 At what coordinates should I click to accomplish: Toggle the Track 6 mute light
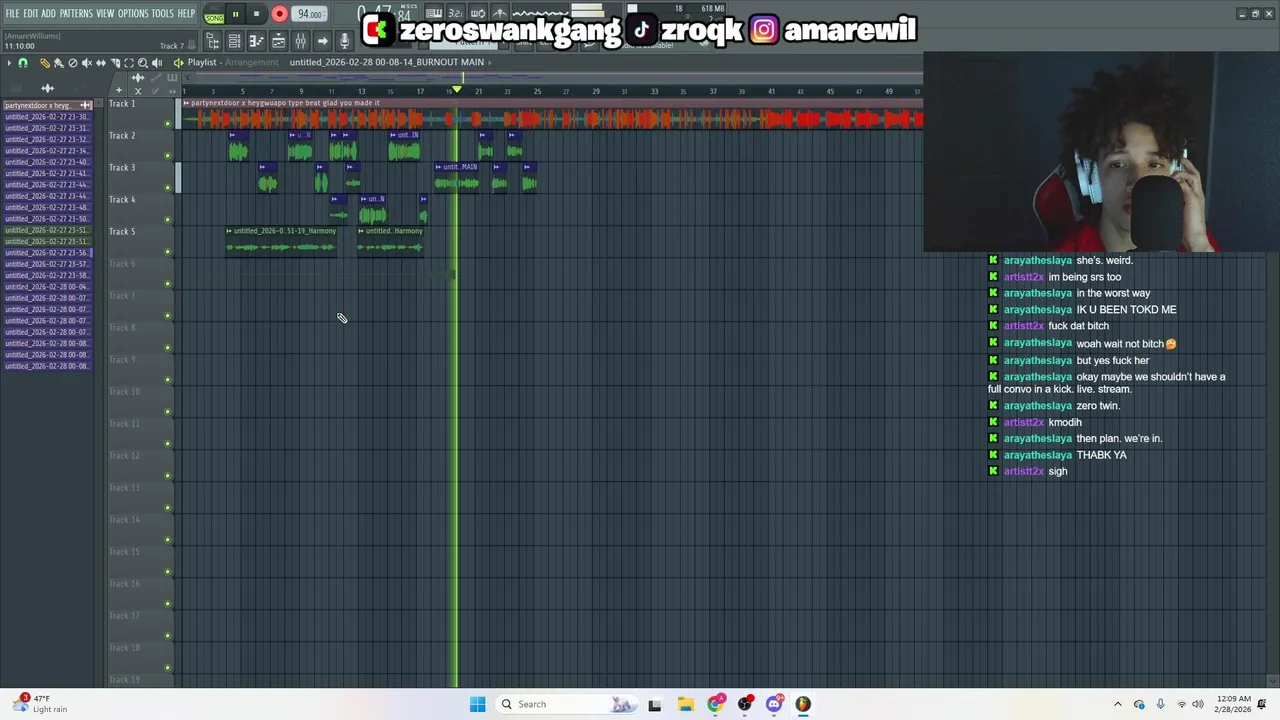click(168, 284)
